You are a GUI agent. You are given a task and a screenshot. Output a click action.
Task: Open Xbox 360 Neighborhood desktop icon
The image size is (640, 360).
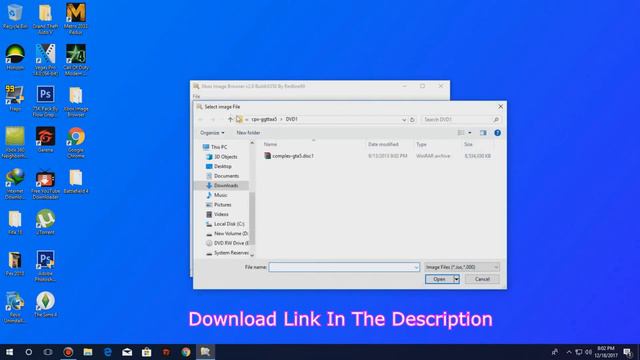[x=15, y=142]
